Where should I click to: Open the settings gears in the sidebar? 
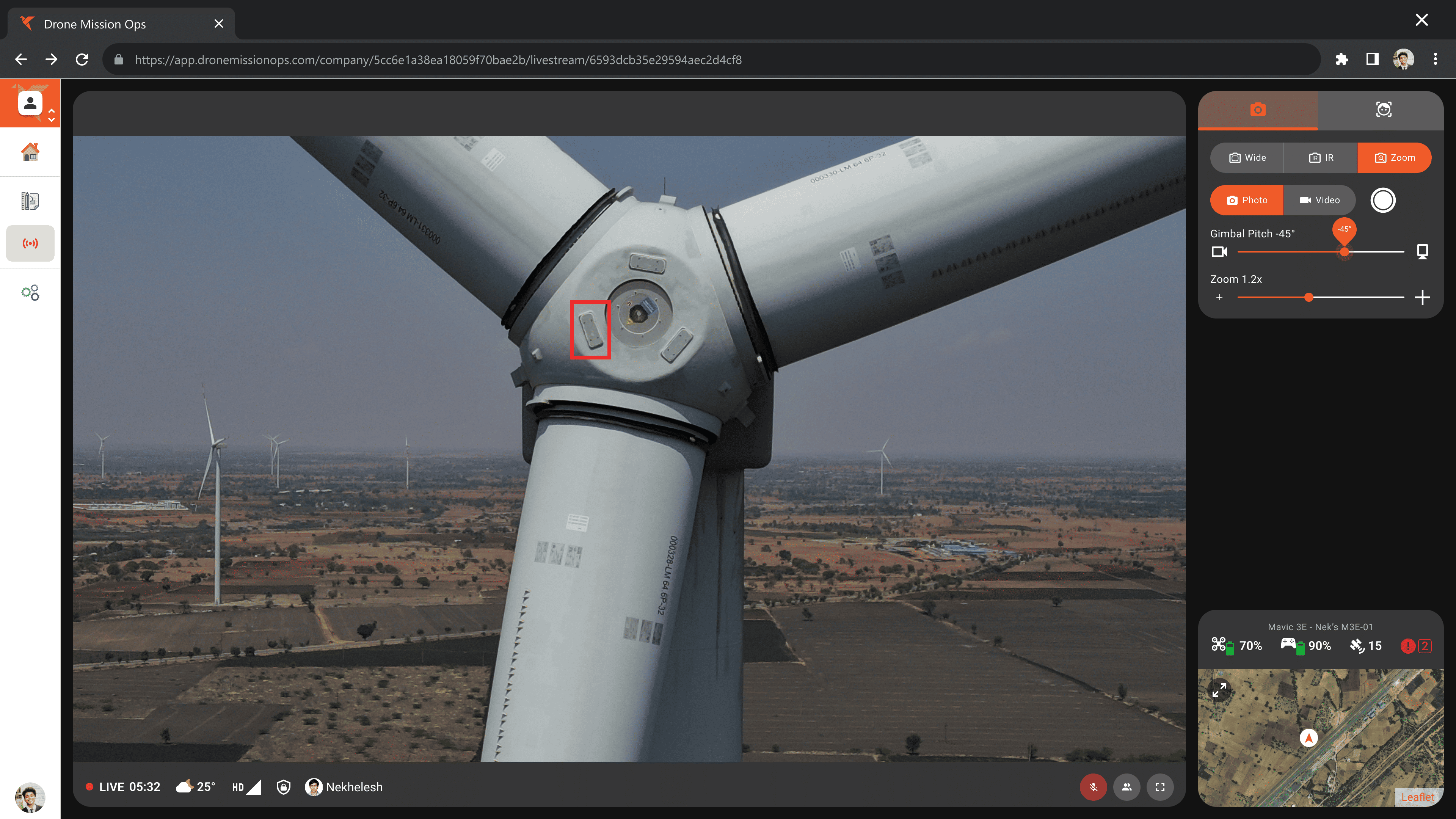click(x=30, y=292)
